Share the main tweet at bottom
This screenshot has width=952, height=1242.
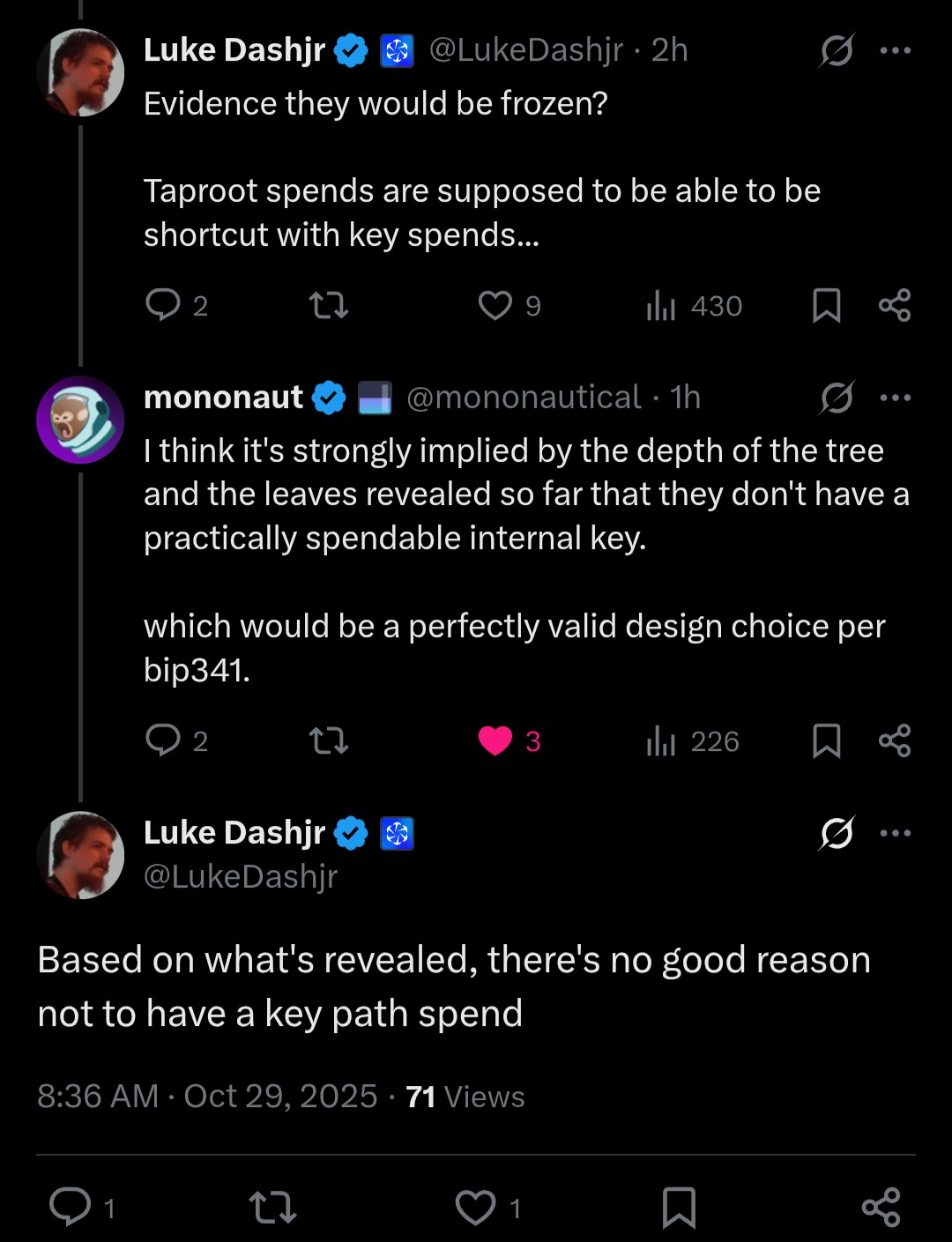(881, 1207)
